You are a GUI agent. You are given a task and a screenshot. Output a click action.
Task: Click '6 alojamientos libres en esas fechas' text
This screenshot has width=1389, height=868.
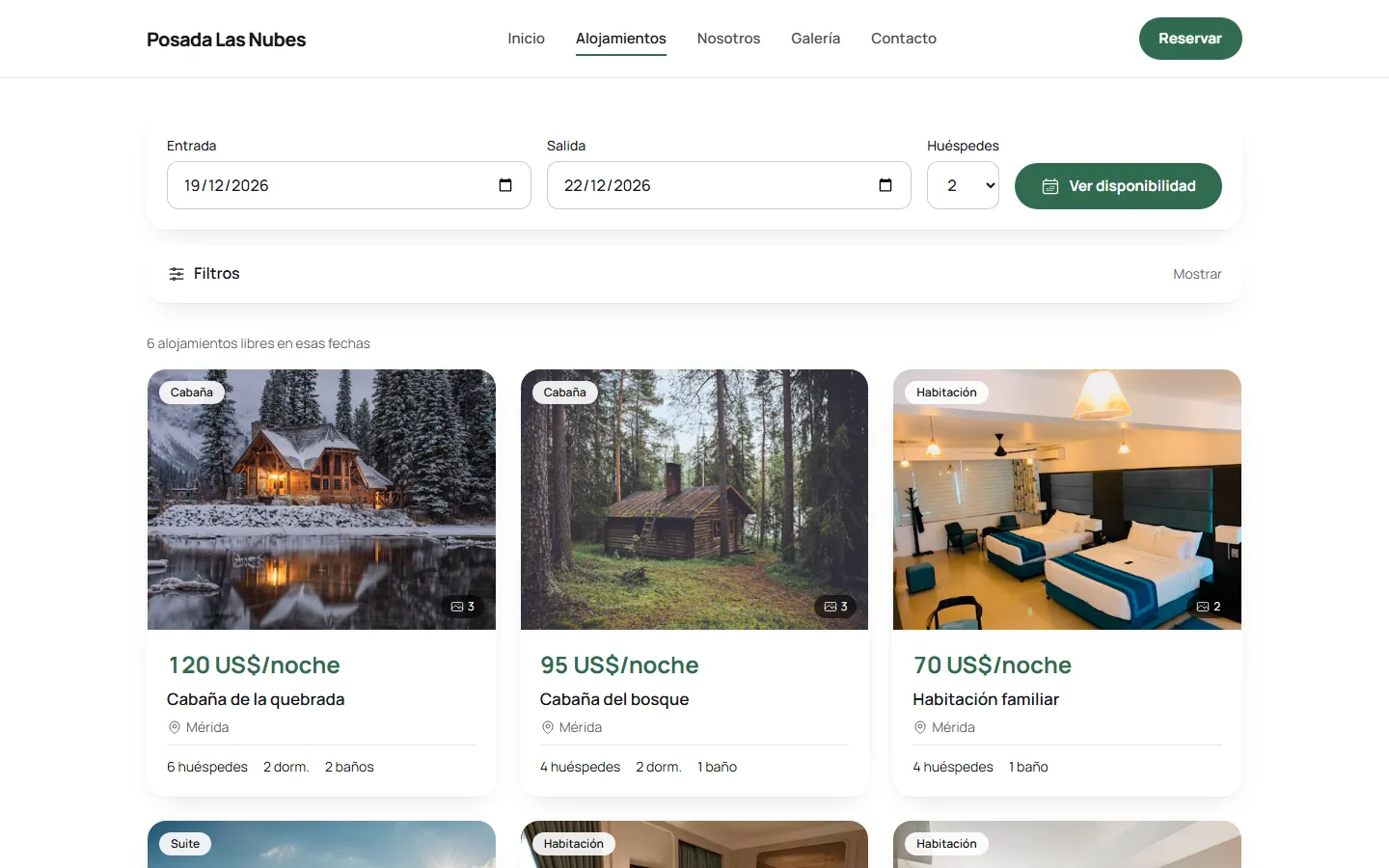(x=259, y=343)
